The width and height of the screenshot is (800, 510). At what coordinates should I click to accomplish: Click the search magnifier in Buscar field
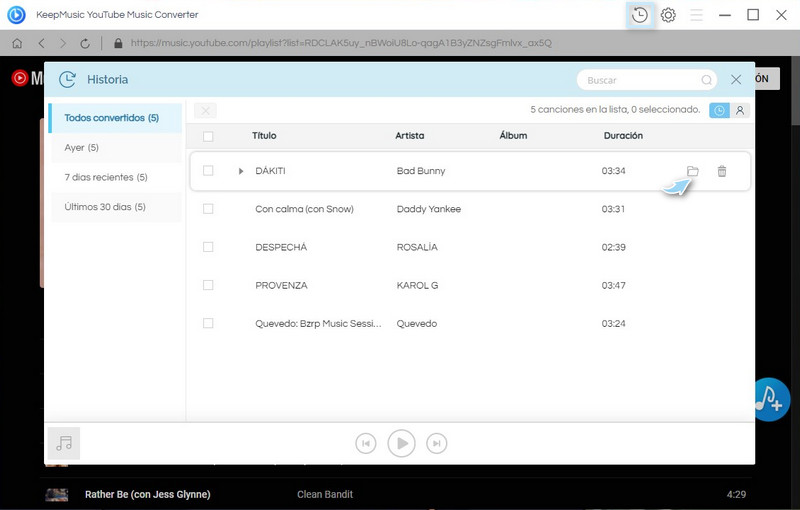[x=706, y=80]
